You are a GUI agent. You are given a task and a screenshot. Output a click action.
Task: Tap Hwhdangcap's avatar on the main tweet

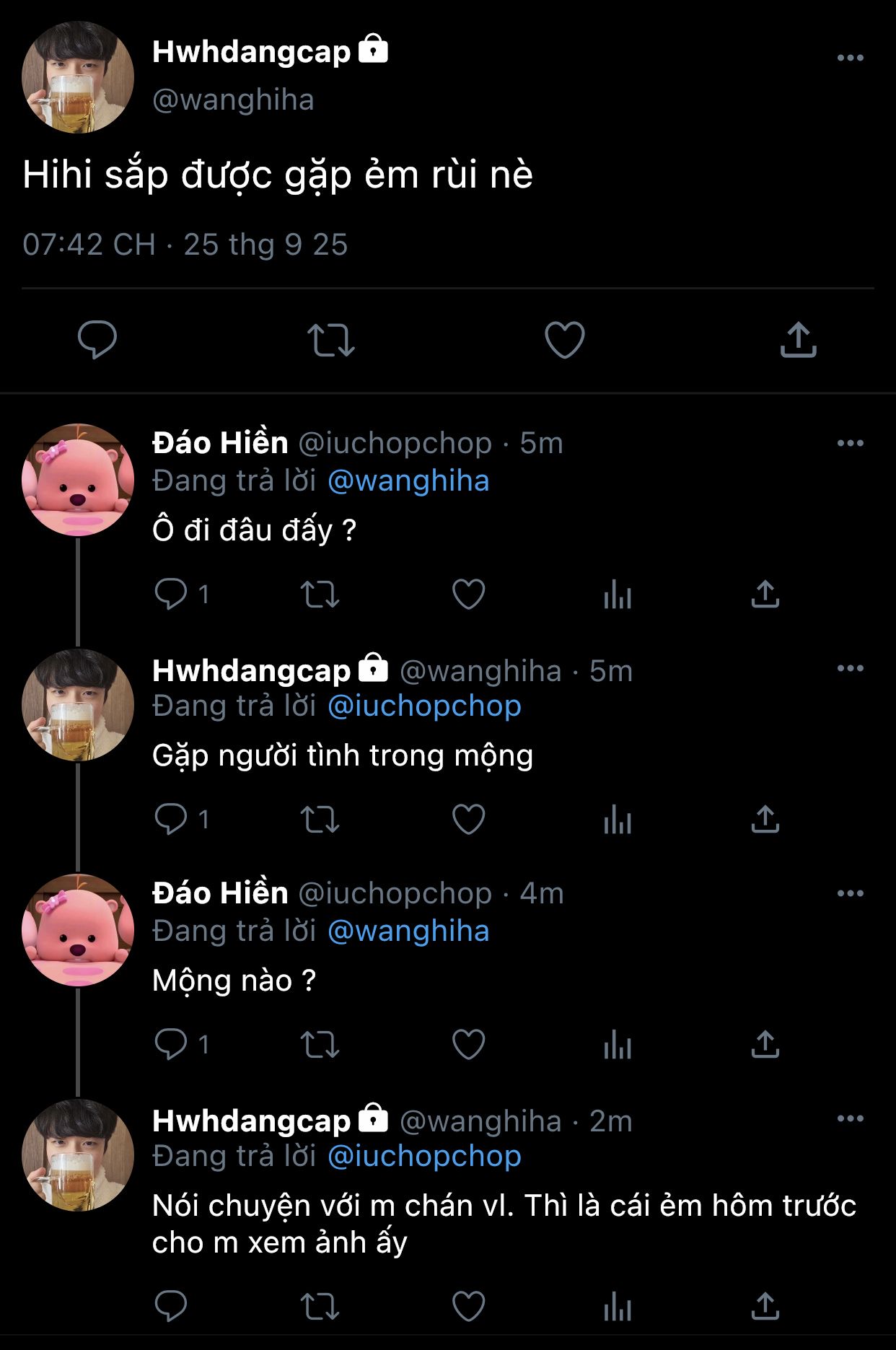78,77
